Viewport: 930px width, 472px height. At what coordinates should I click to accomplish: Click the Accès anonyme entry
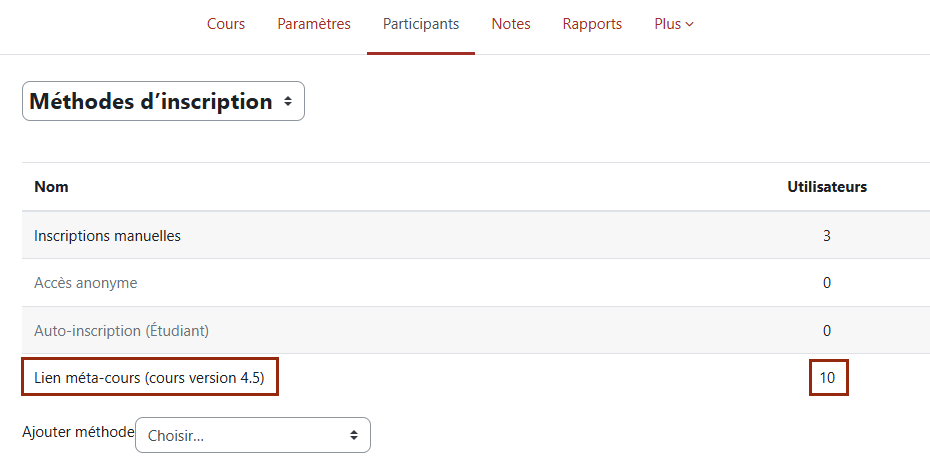[85, 283]
